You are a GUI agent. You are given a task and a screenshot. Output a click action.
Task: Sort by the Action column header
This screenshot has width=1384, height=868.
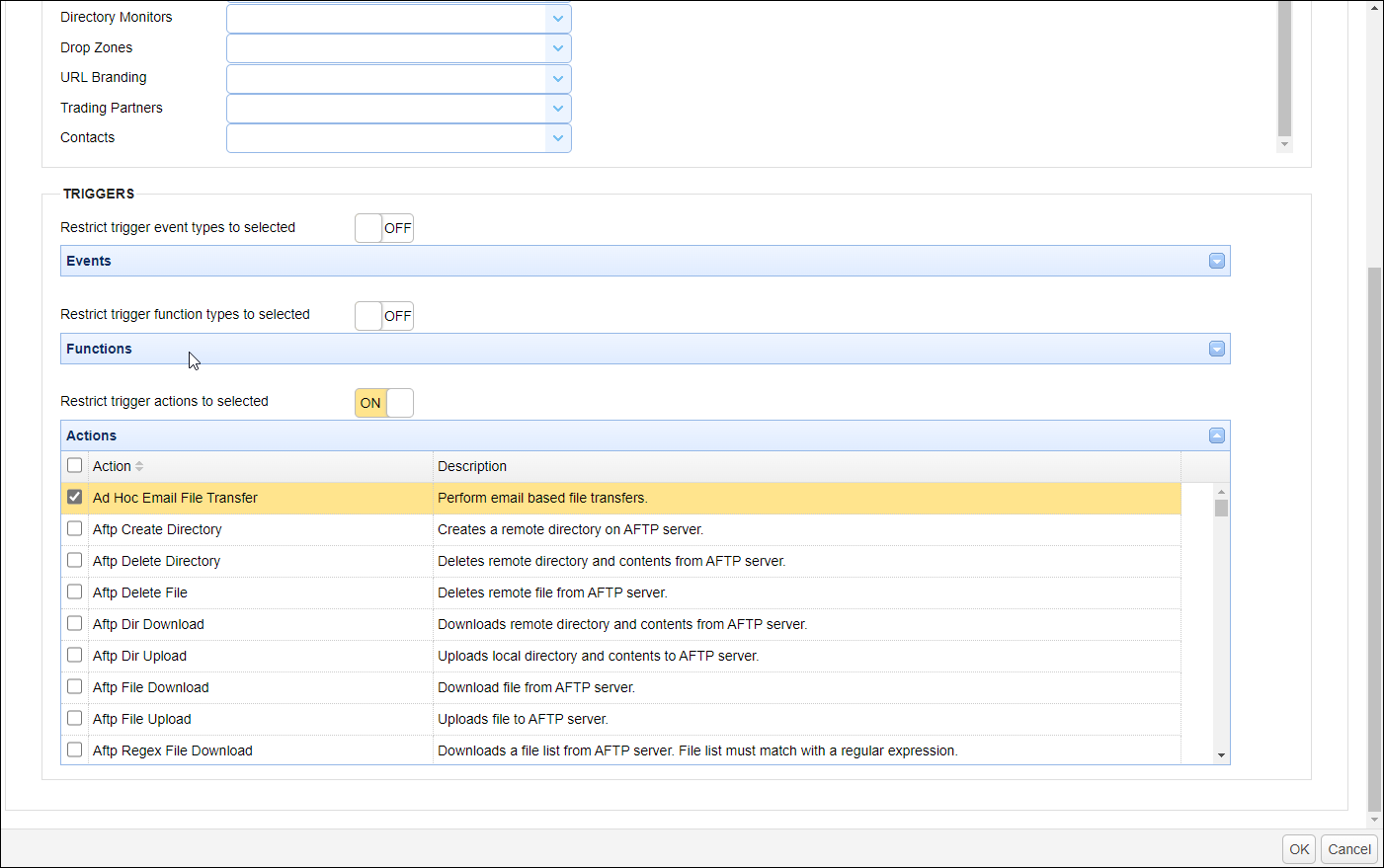[261, 466]
